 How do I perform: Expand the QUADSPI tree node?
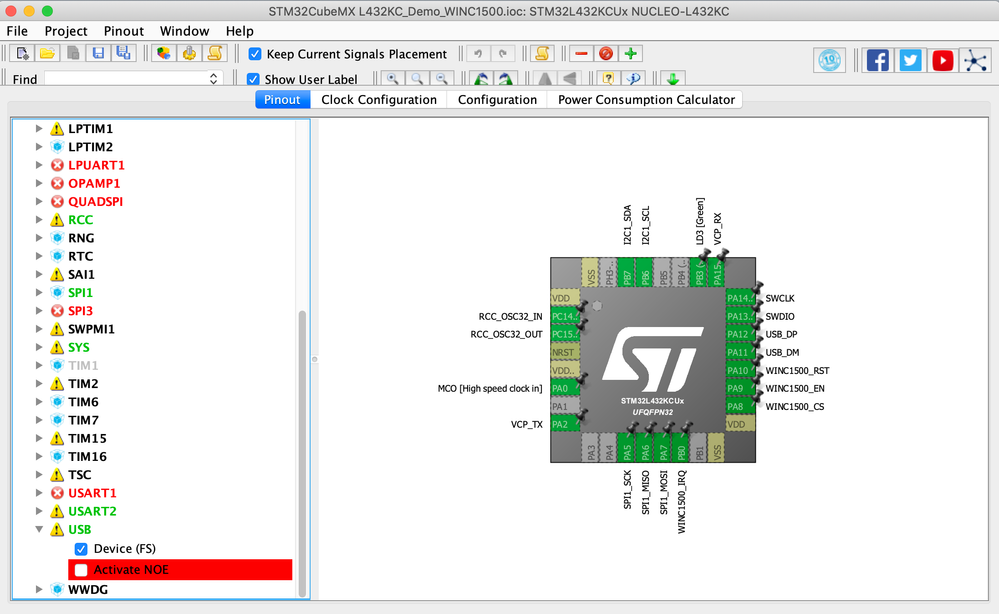(39, 201)
